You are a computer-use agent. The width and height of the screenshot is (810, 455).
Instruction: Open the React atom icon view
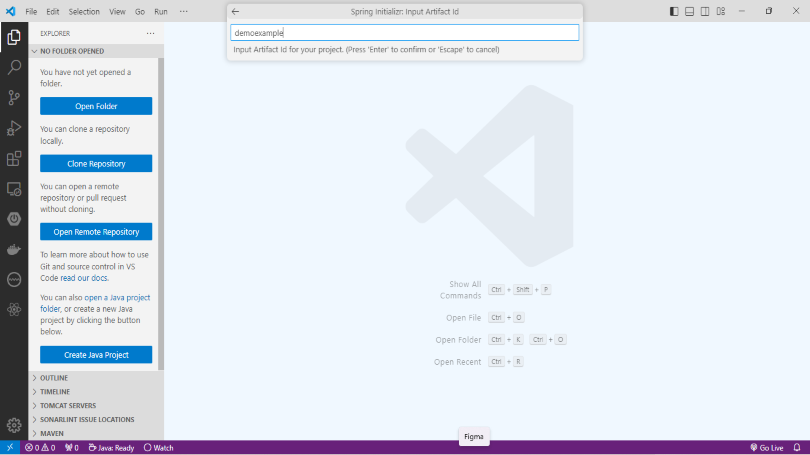click(x=14, y=309)
